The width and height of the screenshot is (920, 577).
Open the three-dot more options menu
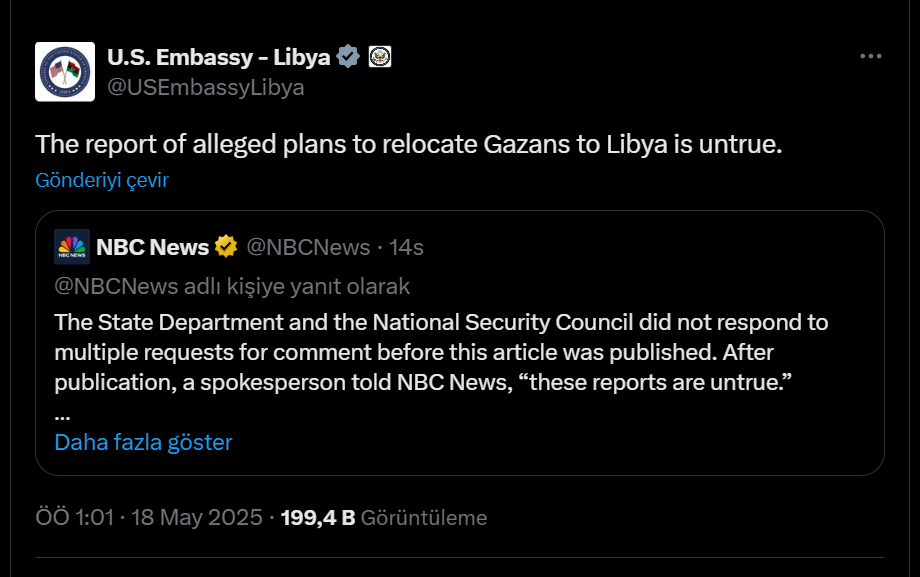click(871, 56)
